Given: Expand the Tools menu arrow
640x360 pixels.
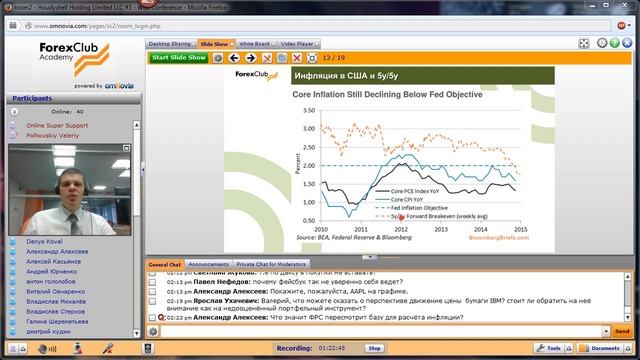Looking at the screenshot, I should coord(569,348).
